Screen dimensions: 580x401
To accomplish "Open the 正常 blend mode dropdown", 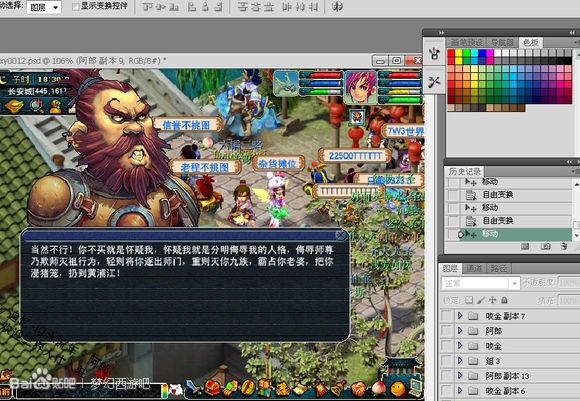I will point(480,283).
